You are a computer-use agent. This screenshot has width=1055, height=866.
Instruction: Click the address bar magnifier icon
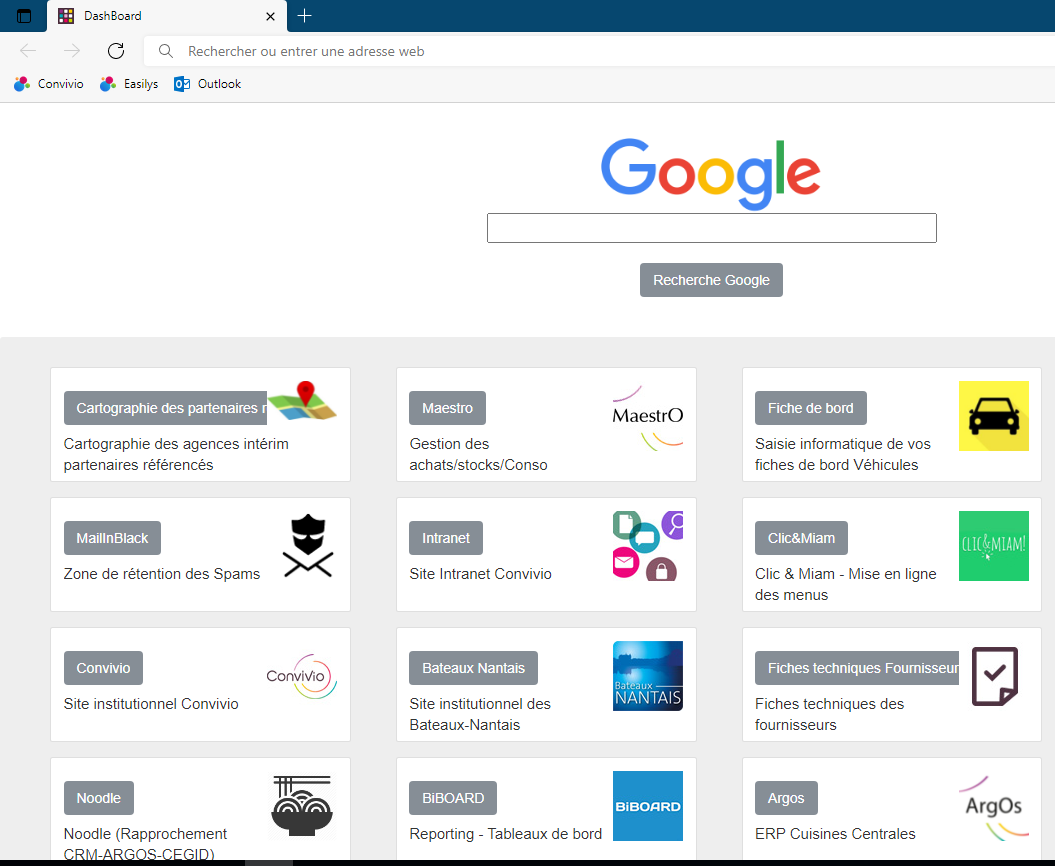pyautogui.click(x=166, y=51)
